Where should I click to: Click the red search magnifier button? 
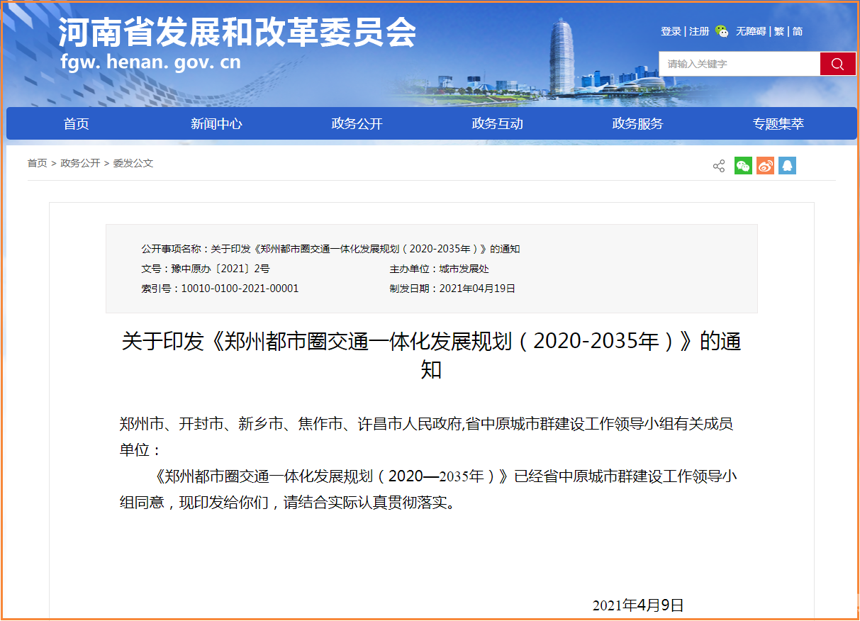[x=837, y=64]
